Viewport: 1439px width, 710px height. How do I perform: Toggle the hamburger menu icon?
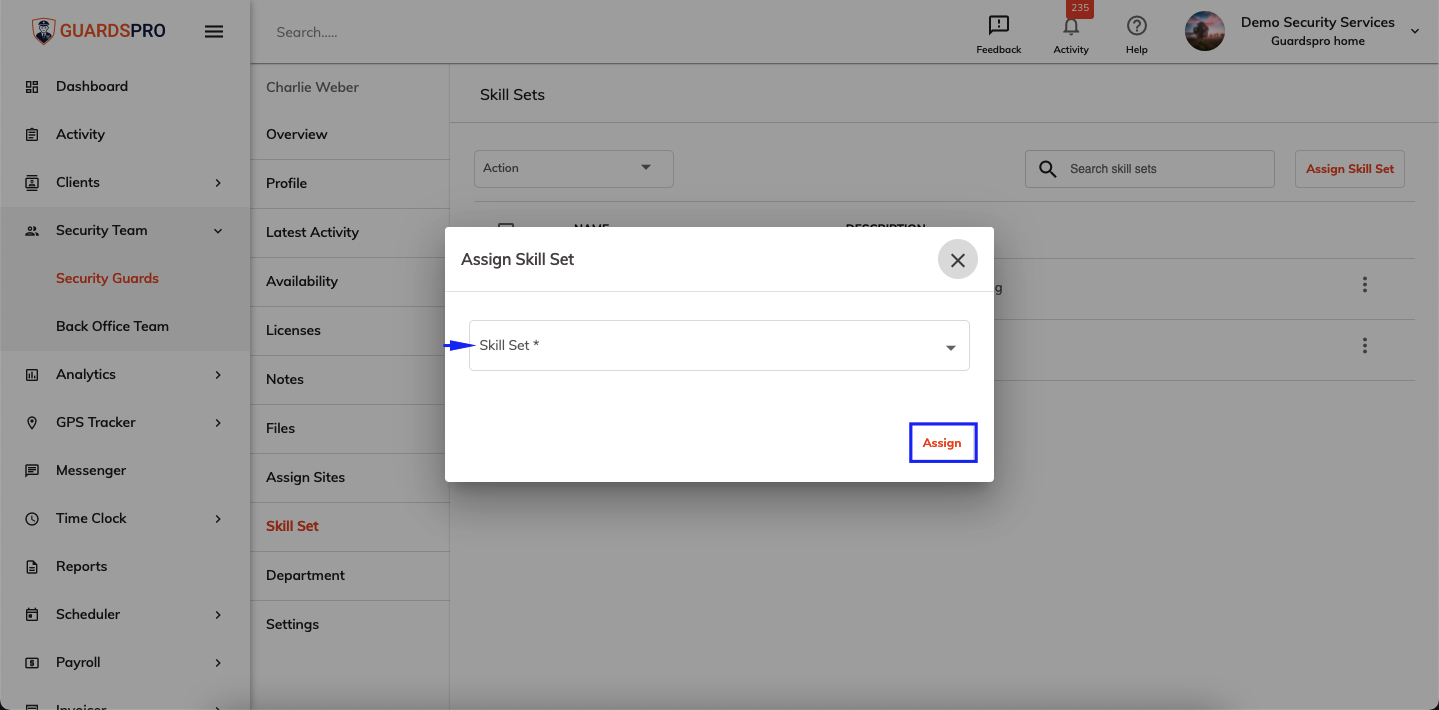pyautogui.click(x=214, y=31)
